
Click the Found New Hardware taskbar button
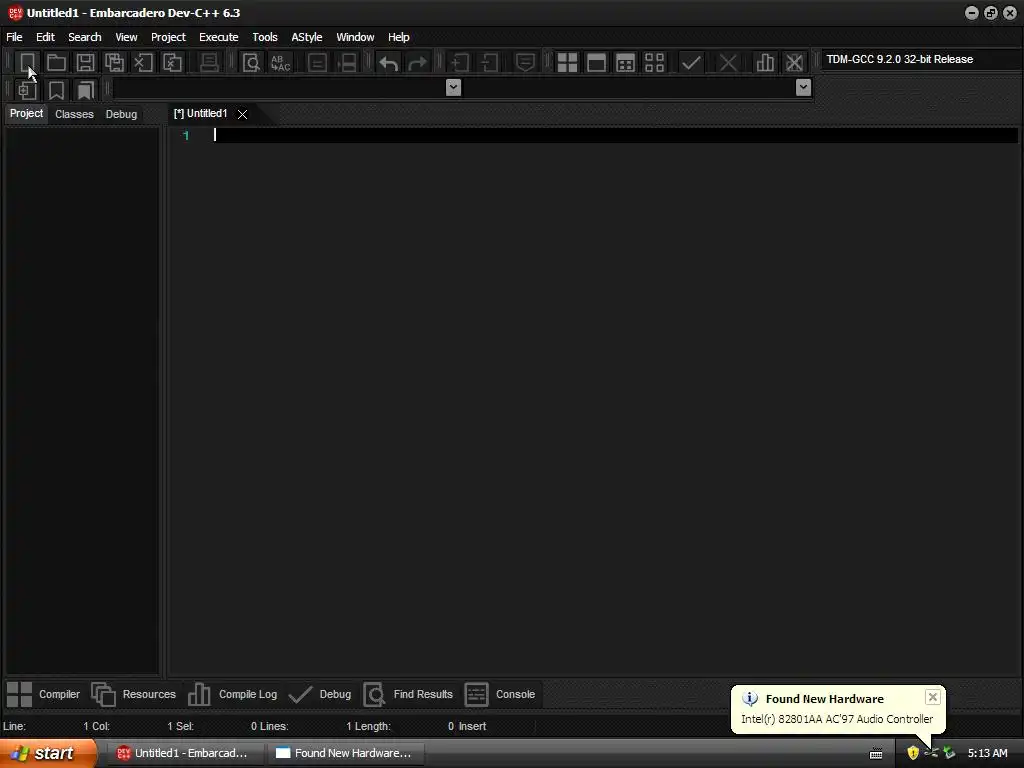coord(345,753)
